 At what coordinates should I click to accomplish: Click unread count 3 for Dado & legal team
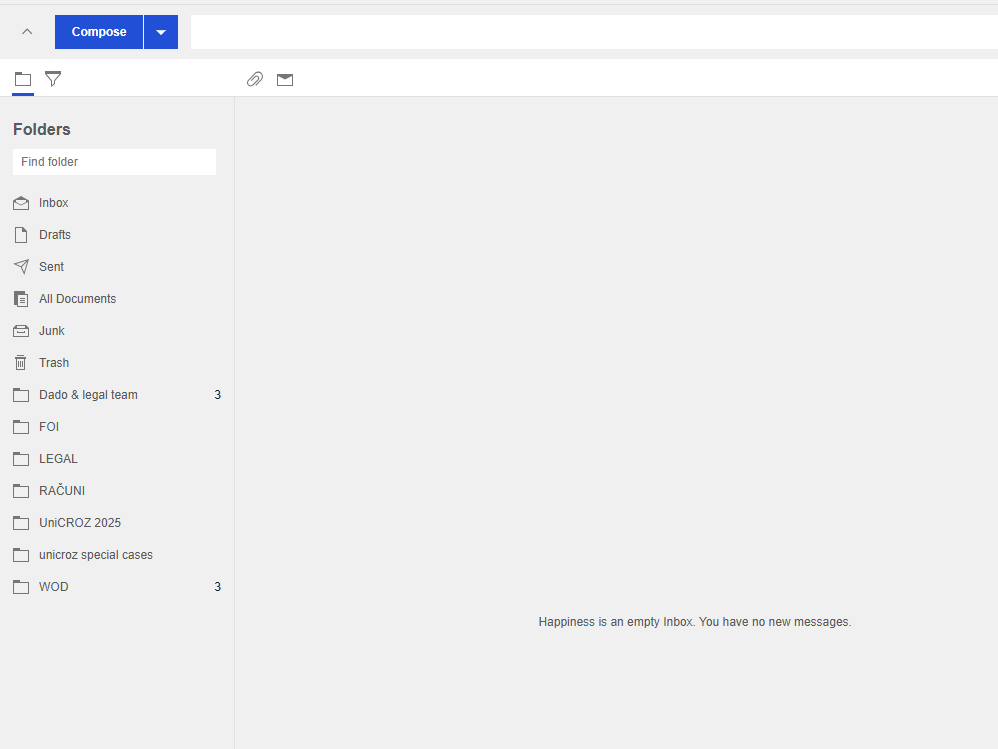click(x=218, y=395)
